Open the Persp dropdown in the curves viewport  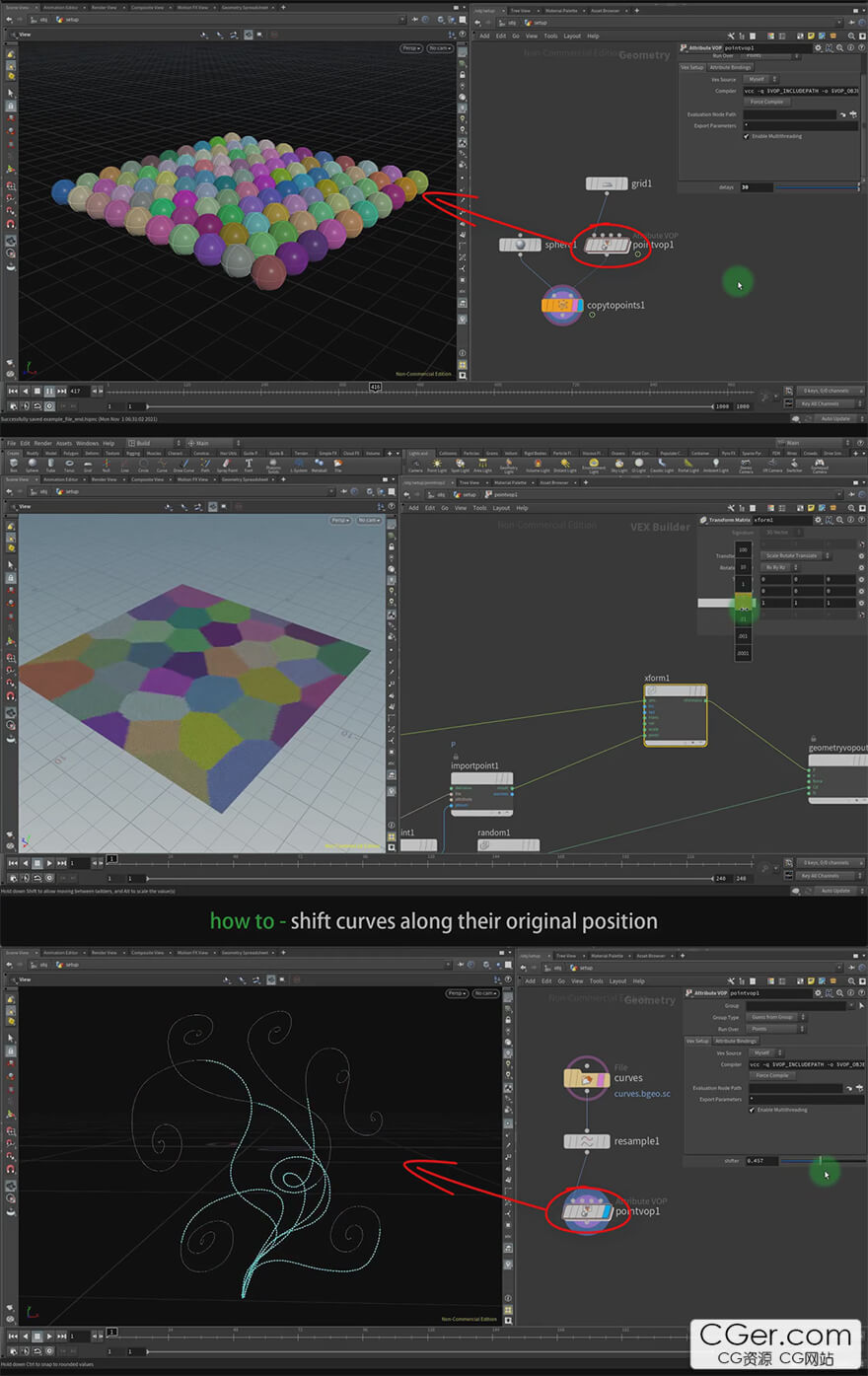pyautogui.click(x=457, y=993)
